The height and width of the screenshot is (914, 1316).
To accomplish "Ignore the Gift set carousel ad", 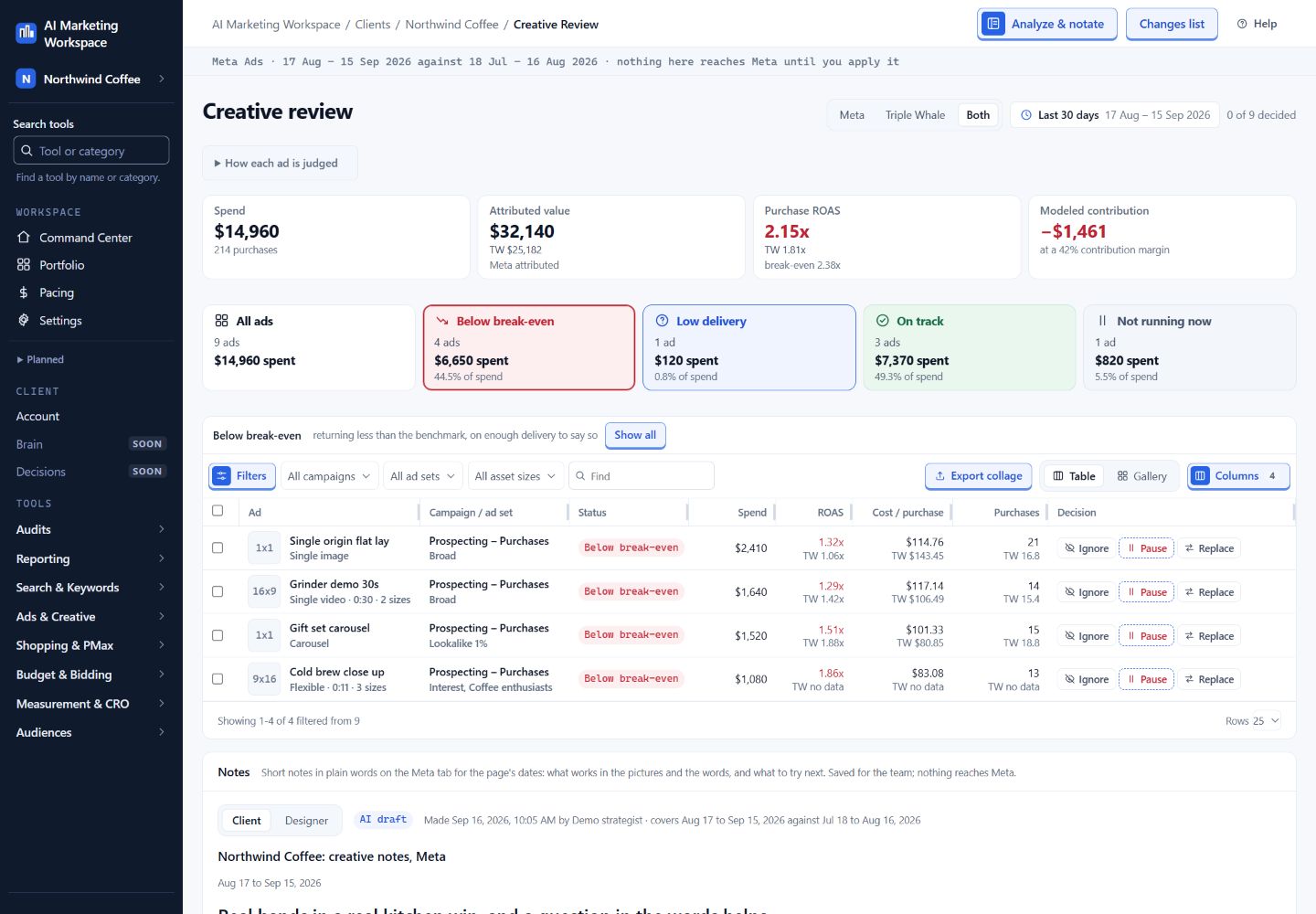I will pos(1086,636).
